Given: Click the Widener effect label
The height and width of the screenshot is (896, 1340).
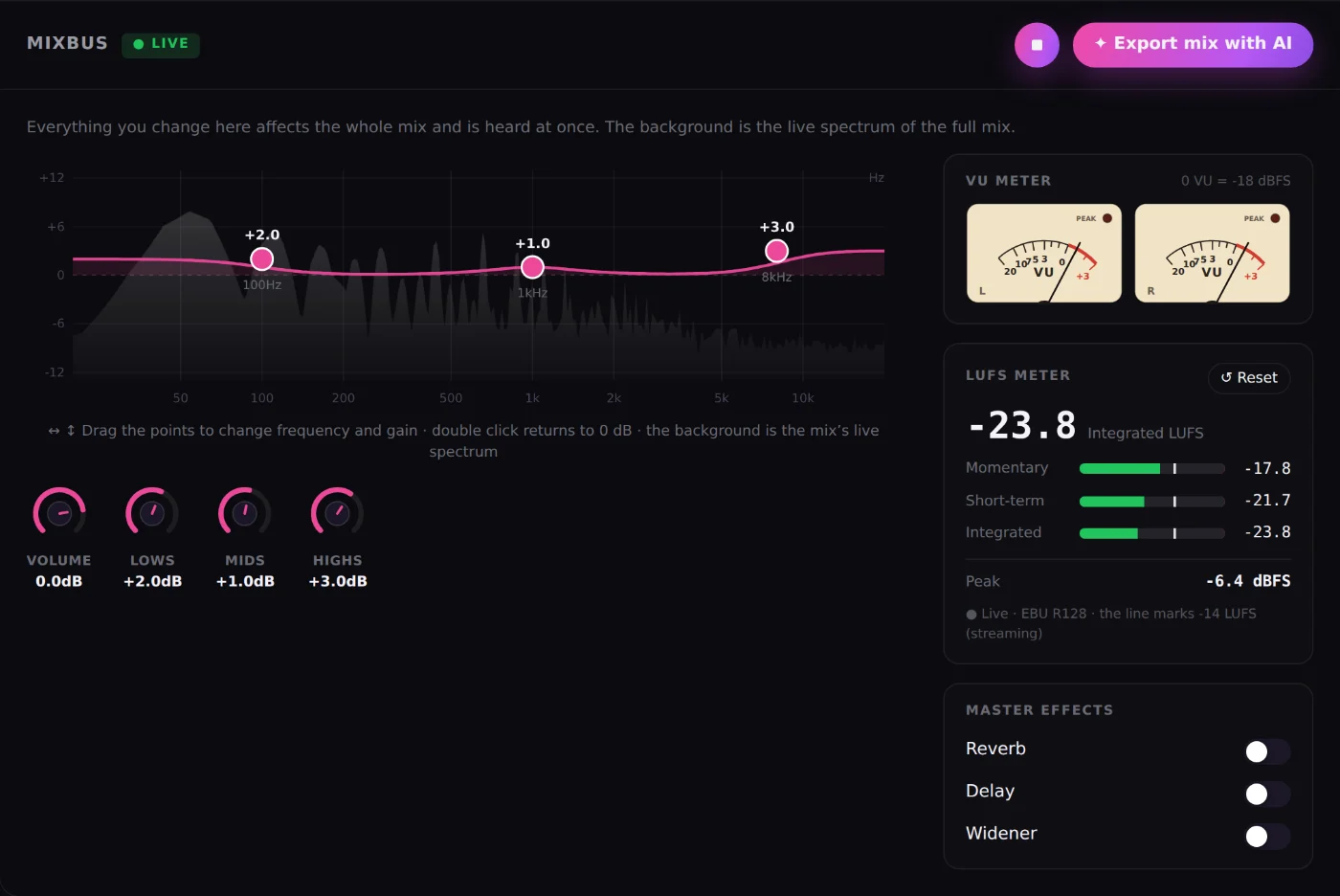Looking at the screenshot, I should (1001, 833).
